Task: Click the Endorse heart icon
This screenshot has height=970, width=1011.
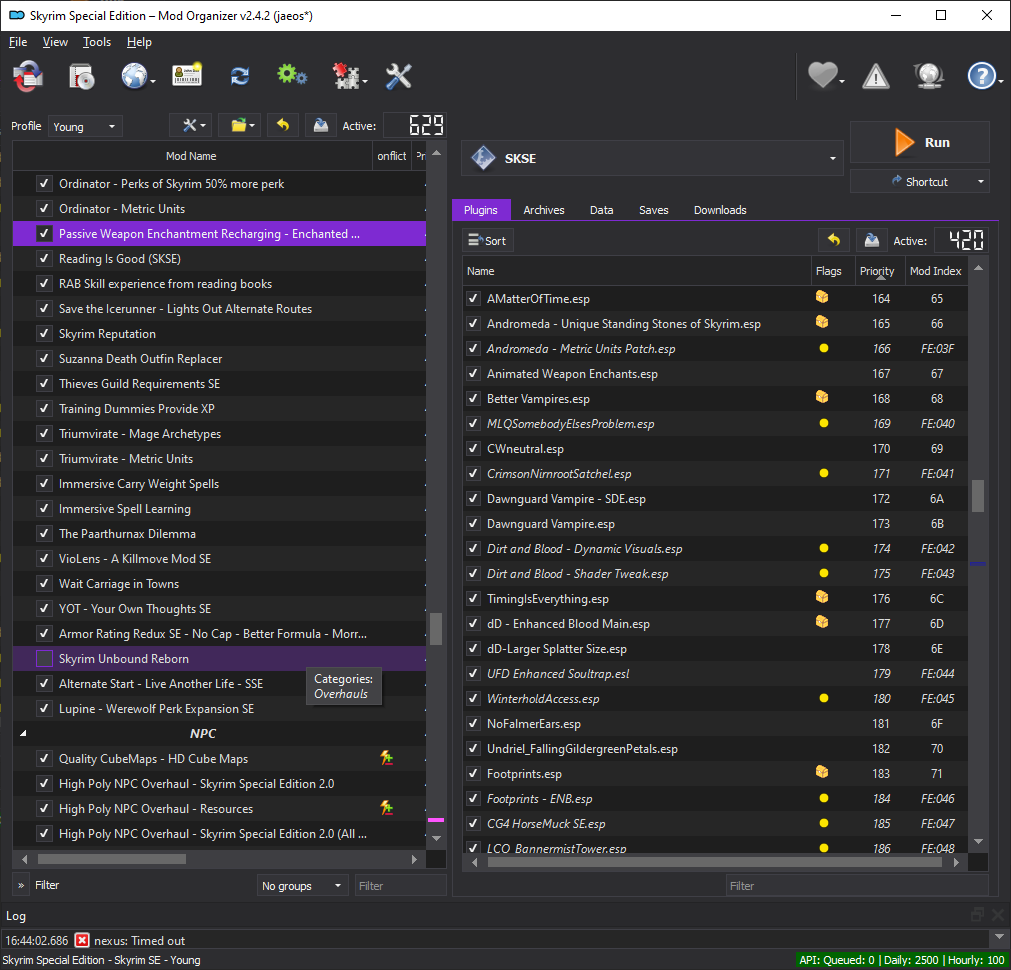Action: pyautogui.click(x=823, y=75)
